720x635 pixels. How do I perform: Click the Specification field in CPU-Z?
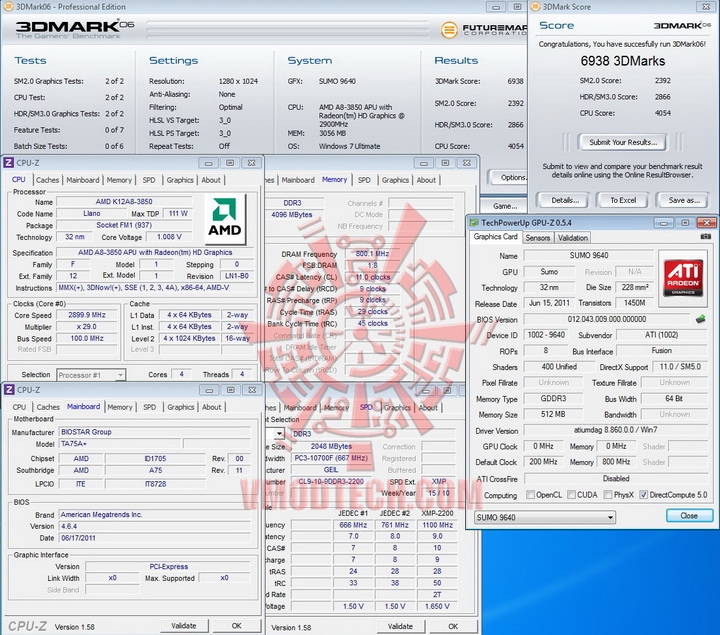point(155,253)
